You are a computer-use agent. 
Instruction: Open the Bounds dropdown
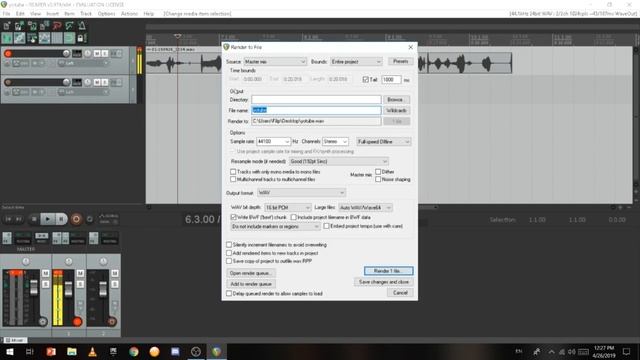(356, 62)
